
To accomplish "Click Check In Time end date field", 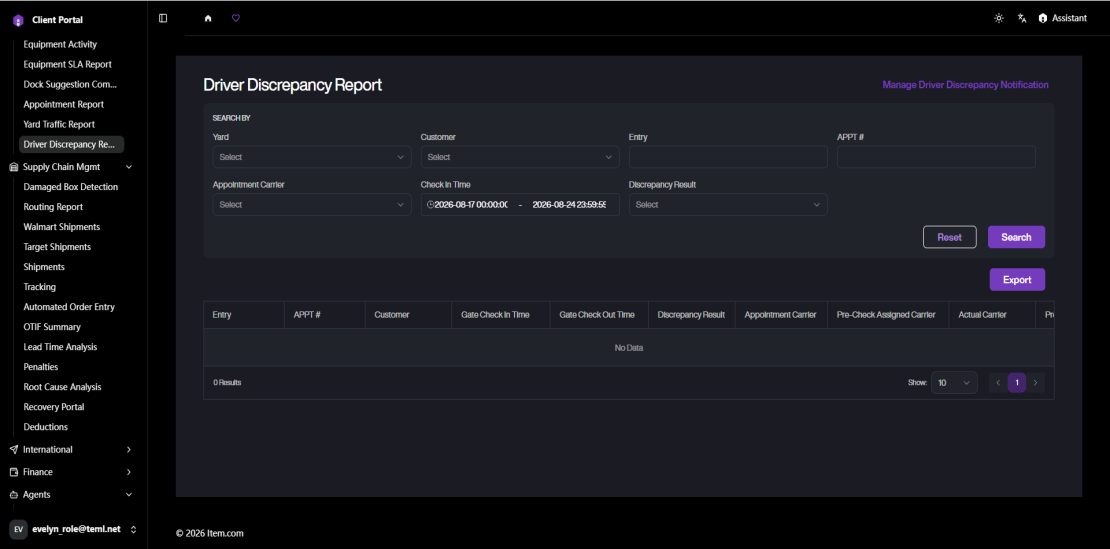I will tap(569, 204).
